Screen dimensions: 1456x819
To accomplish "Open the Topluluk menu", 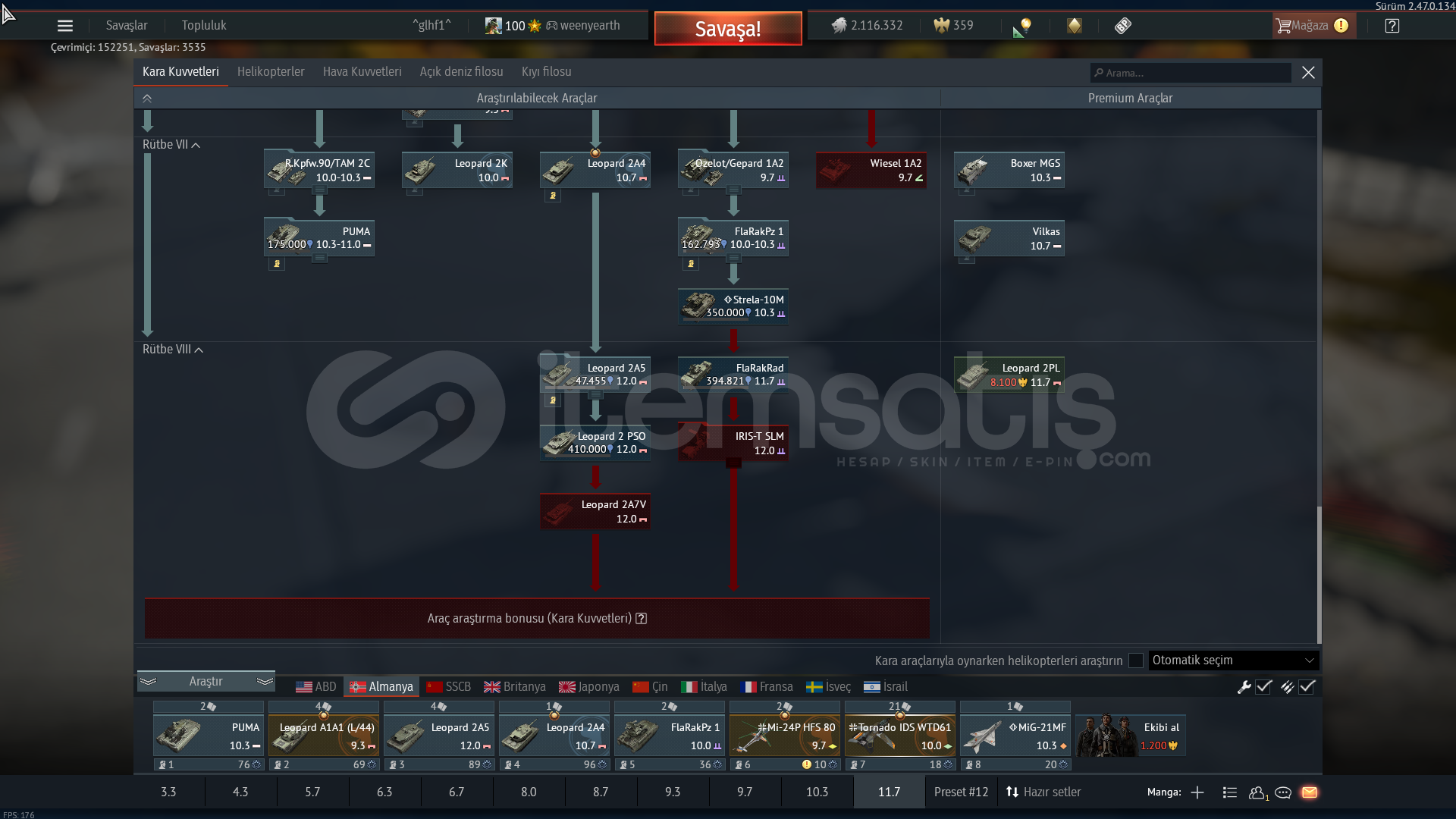I will coord(204,26).
